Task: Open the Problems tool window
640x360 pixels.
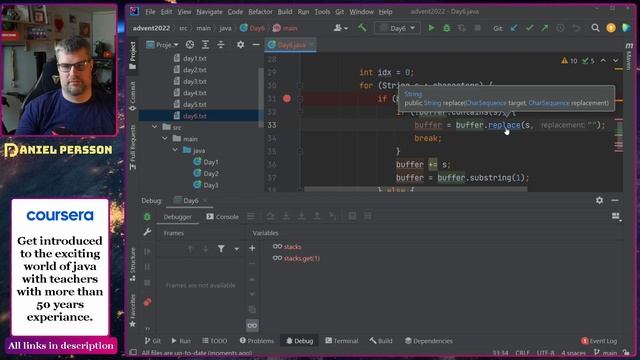Action: coord(257,340)
